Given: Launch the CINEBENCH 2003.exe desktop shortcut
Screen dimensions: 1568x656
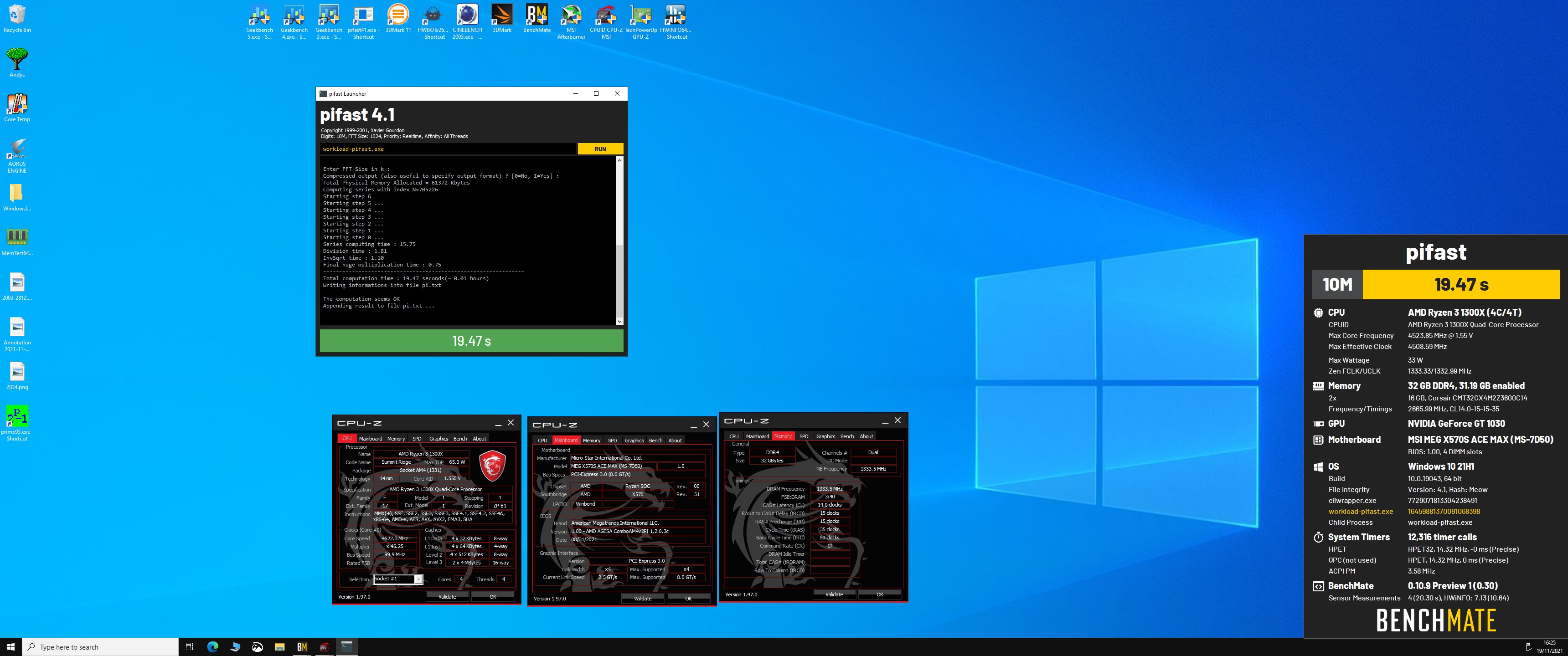Looking at the screenshot, I should (468, 22).
